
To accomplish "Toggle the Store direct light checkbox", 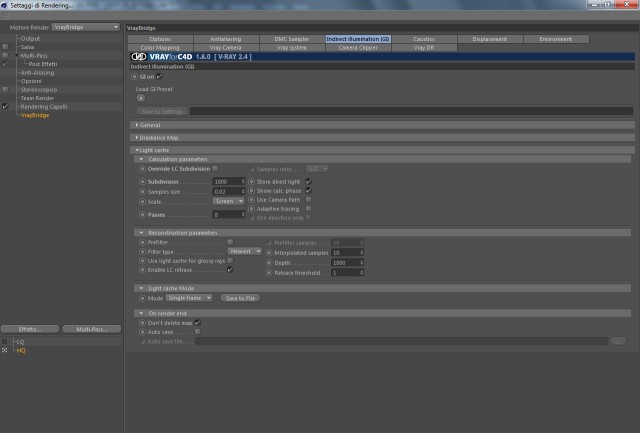I will [309, 181].
